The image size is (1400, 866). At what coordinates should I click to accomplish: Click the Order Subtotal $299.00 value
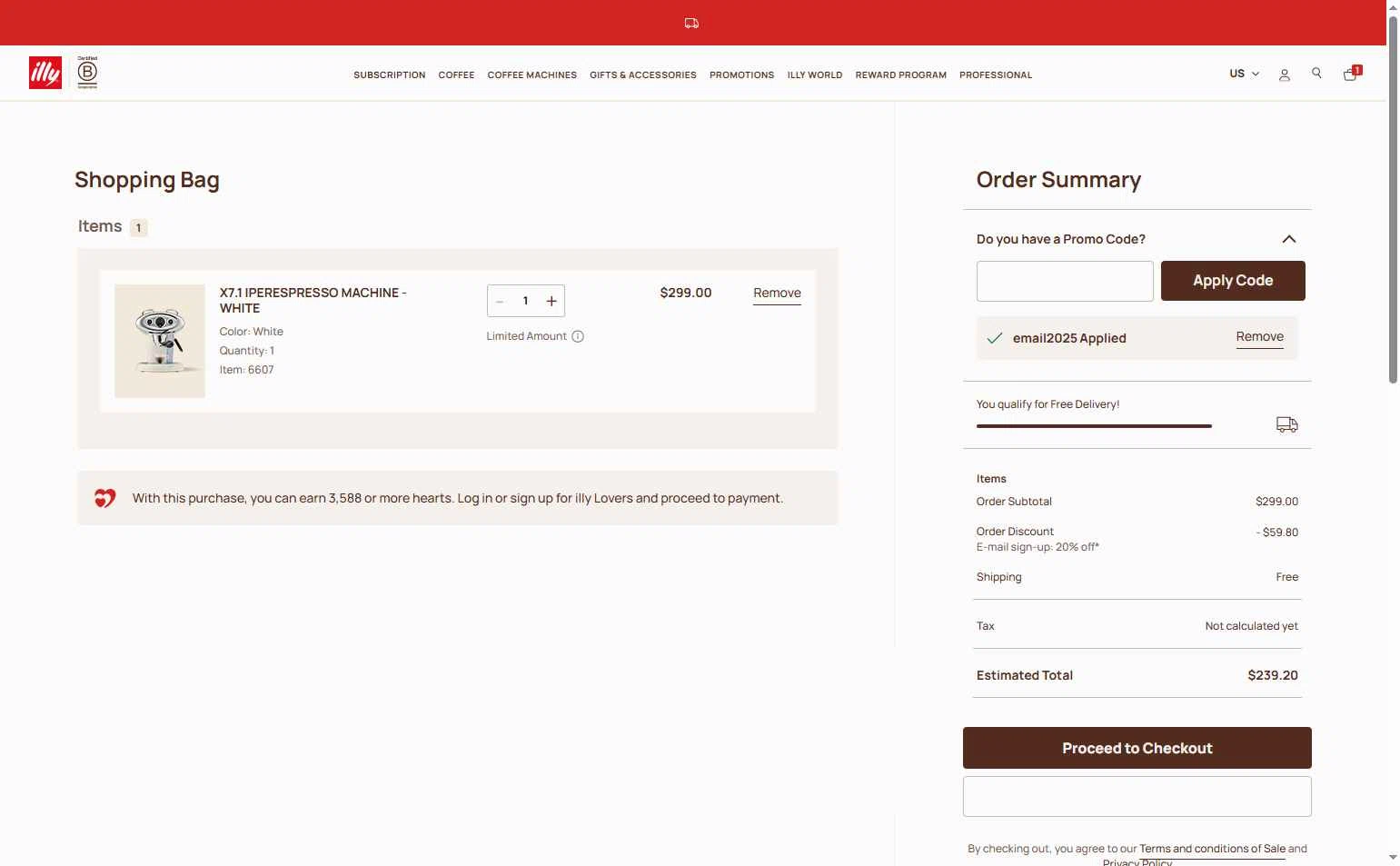[x=1276, y=502]
